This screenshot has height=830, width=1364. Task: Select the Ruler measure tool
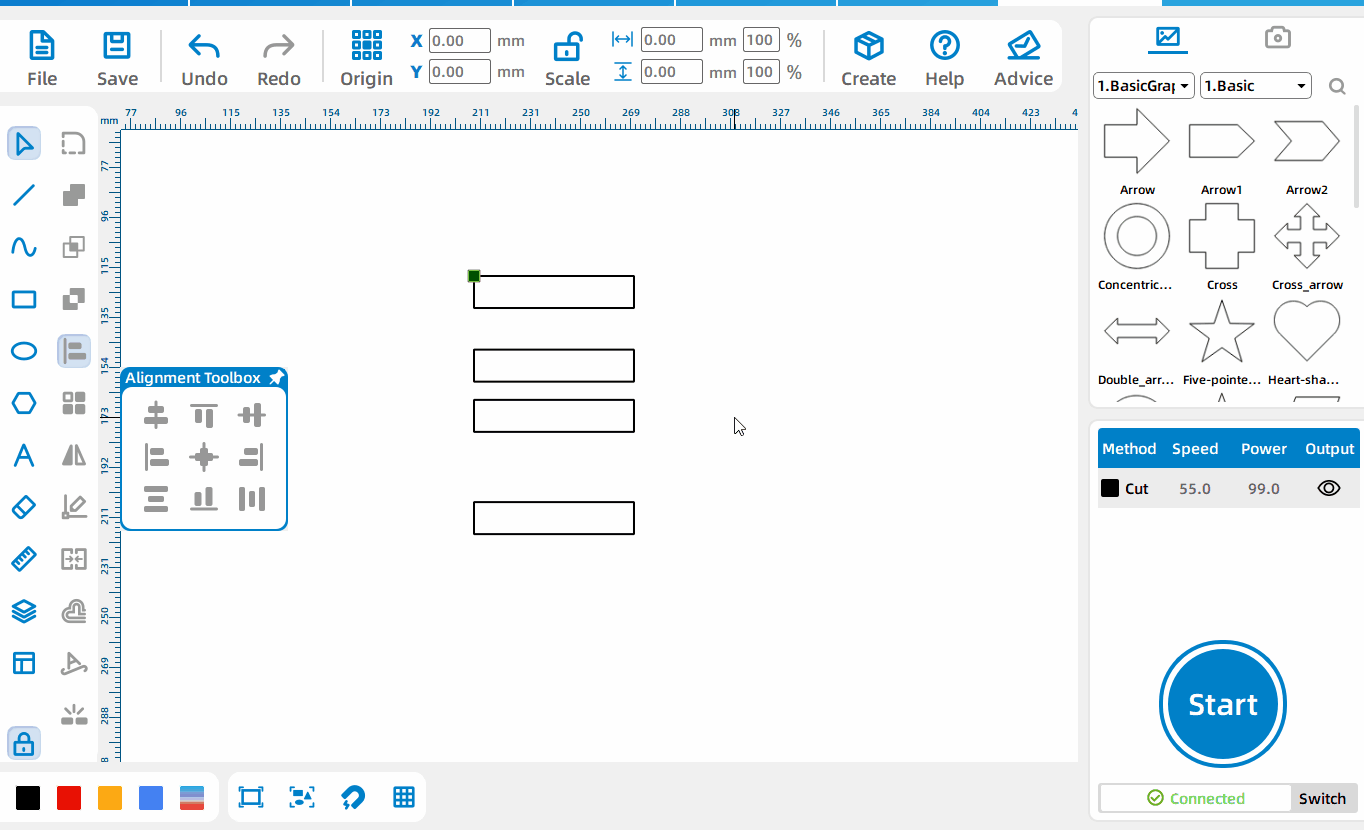click(x=24, y=559)
